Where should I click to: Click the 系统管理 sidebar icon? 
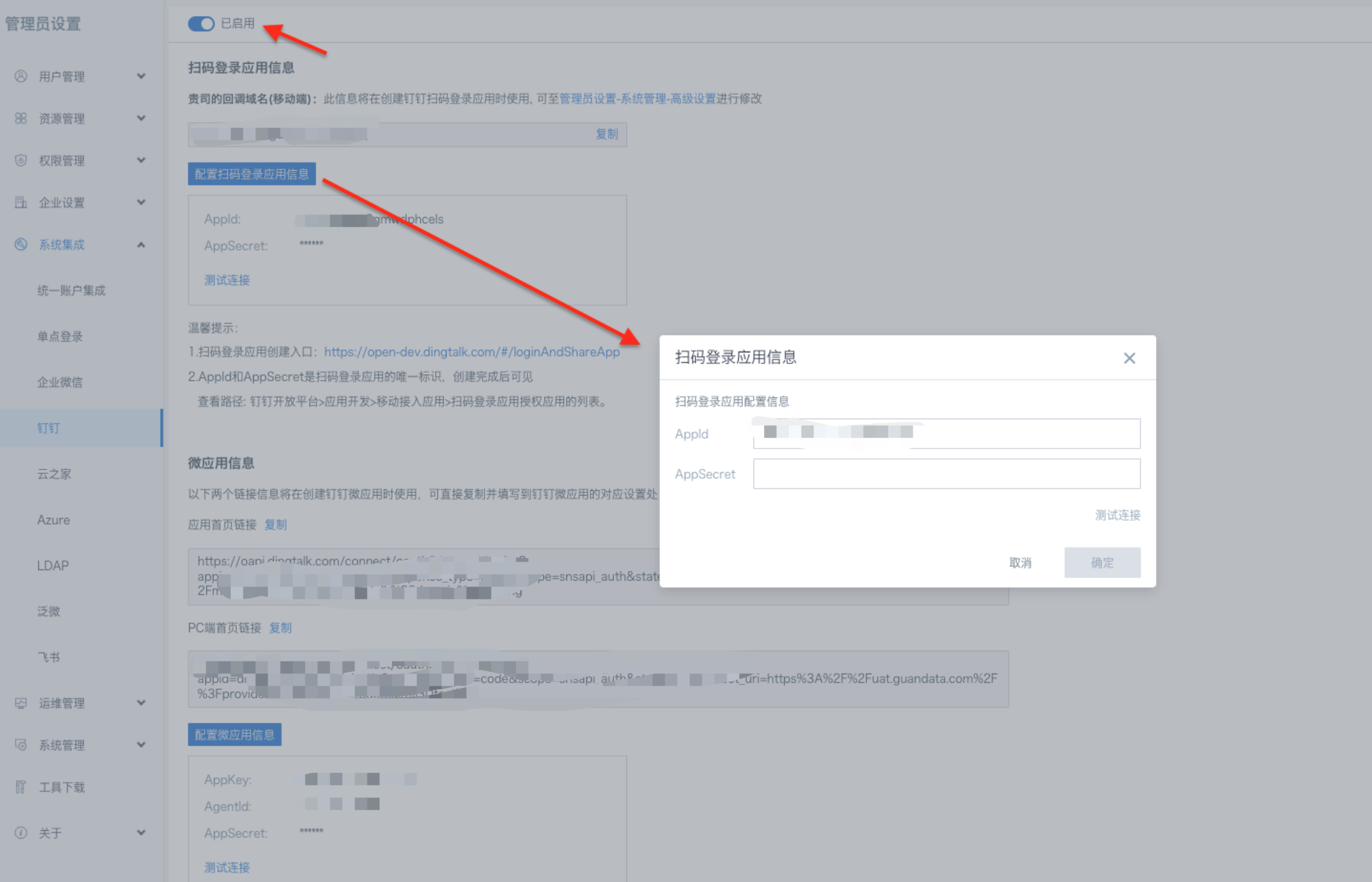pyautogui.click(x=21, y=745)
